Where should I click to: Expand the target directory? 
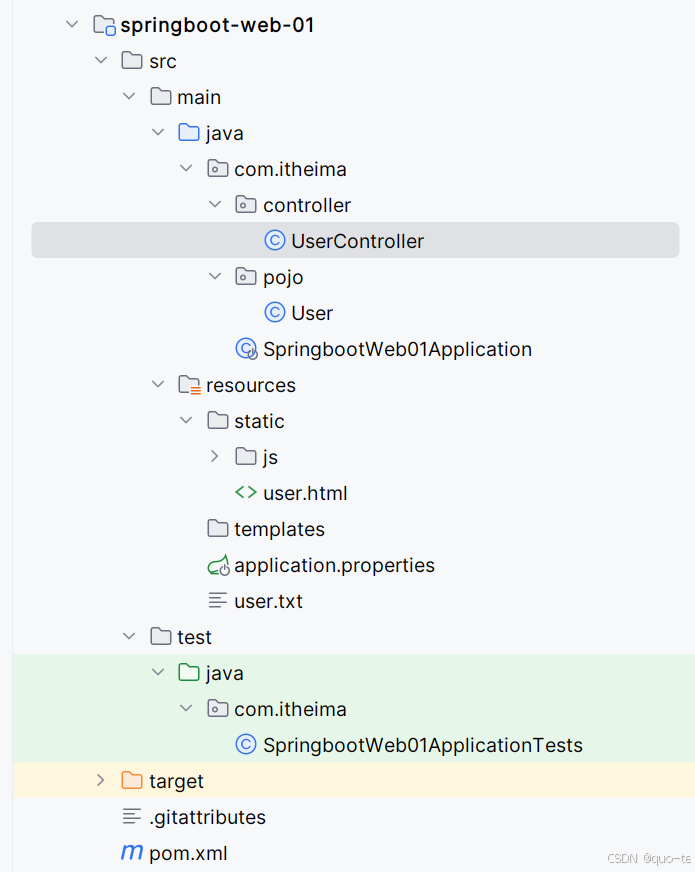100,781
